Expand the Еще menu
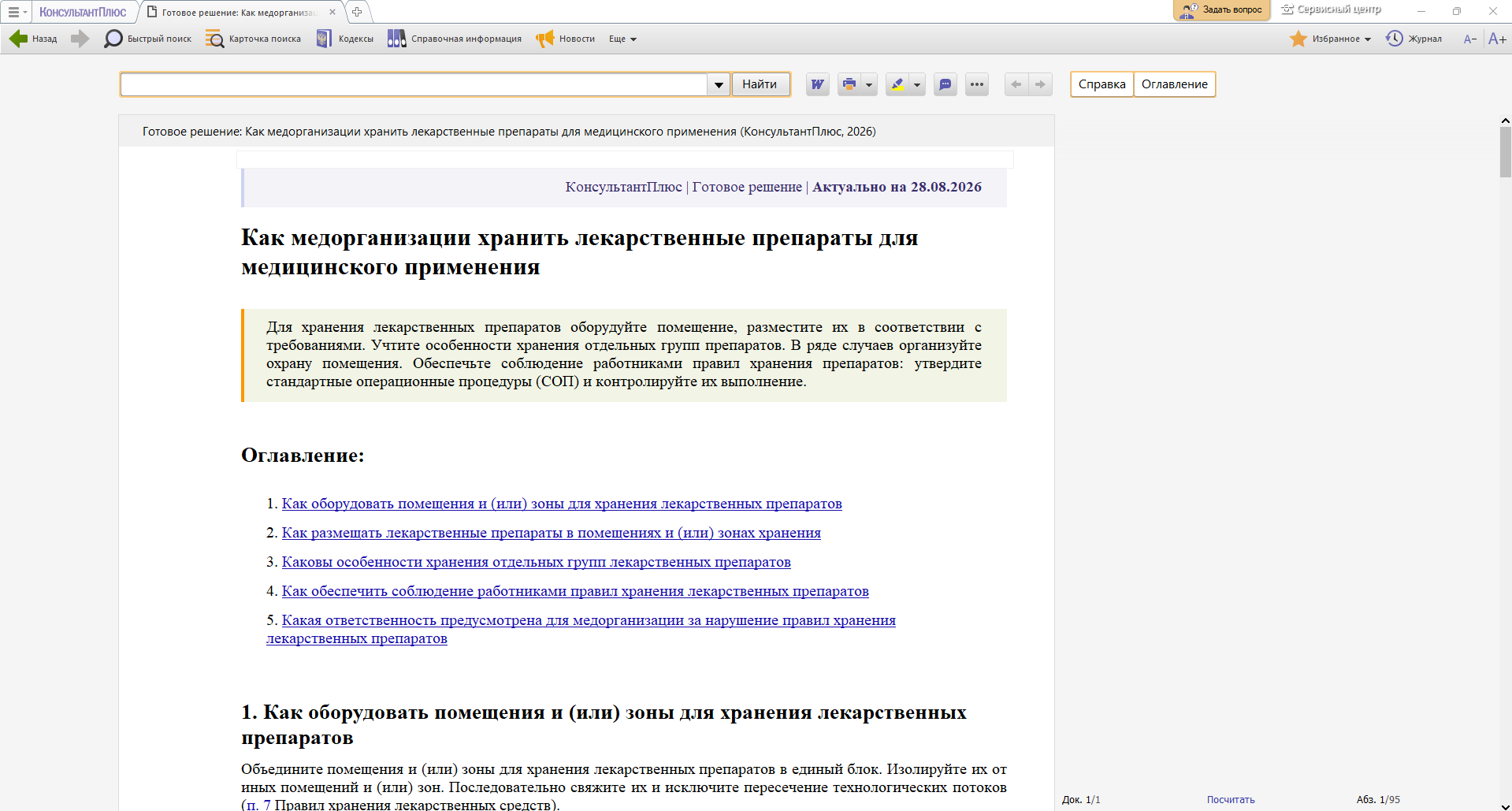The image size is (1512, 811). (x=622, y=39)
